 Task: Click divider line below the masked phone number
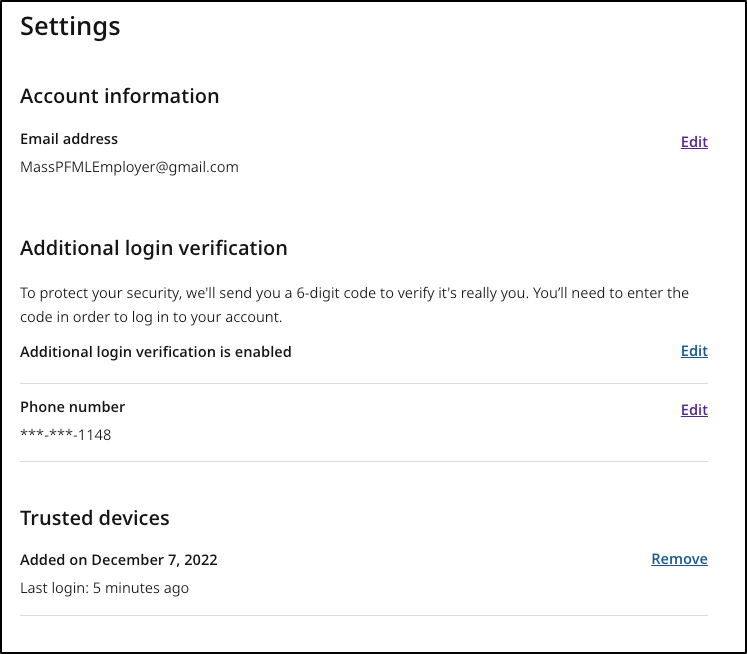tap(364, 461)
